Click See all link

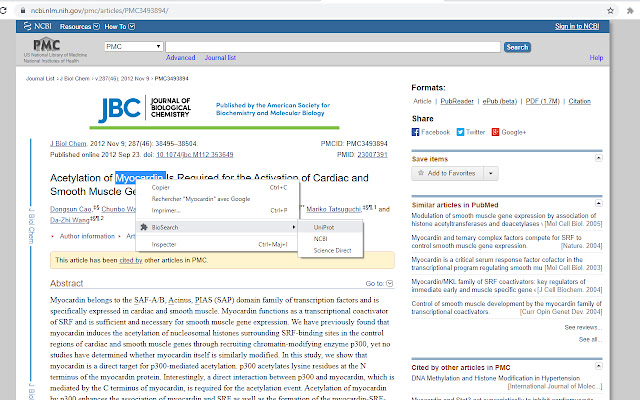pos(590,340)
